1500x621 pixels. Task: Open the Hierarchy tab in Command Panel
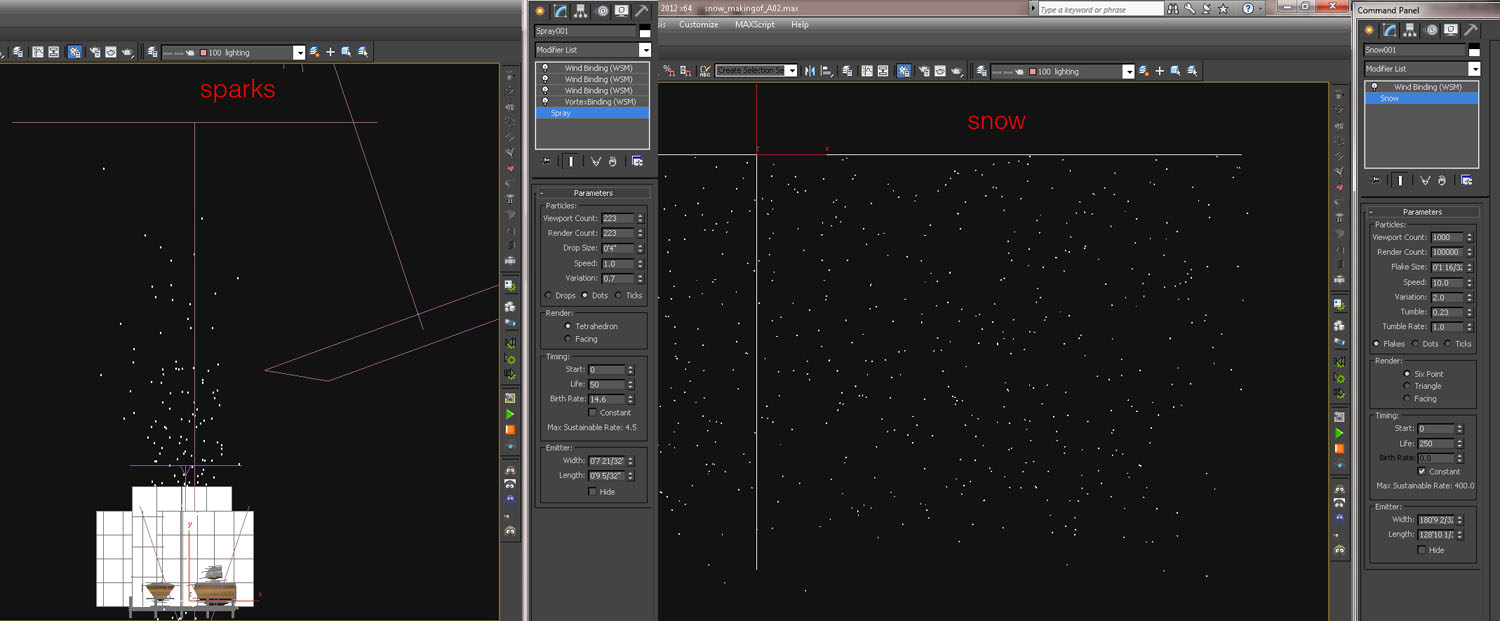tap(1410, 30)
